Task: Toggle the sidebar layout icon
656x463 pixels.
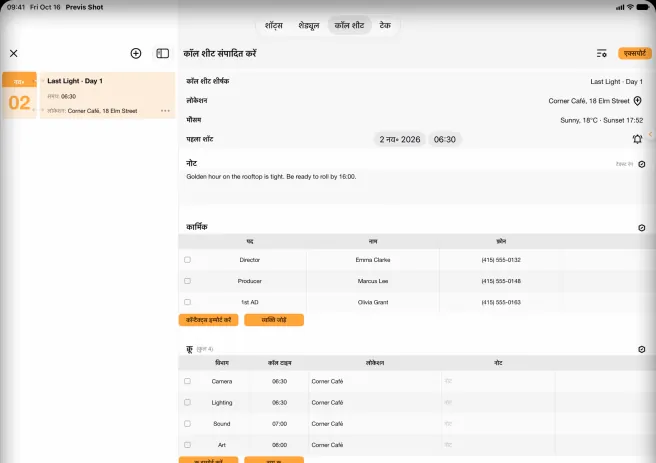Action: [x=162, y=54]
